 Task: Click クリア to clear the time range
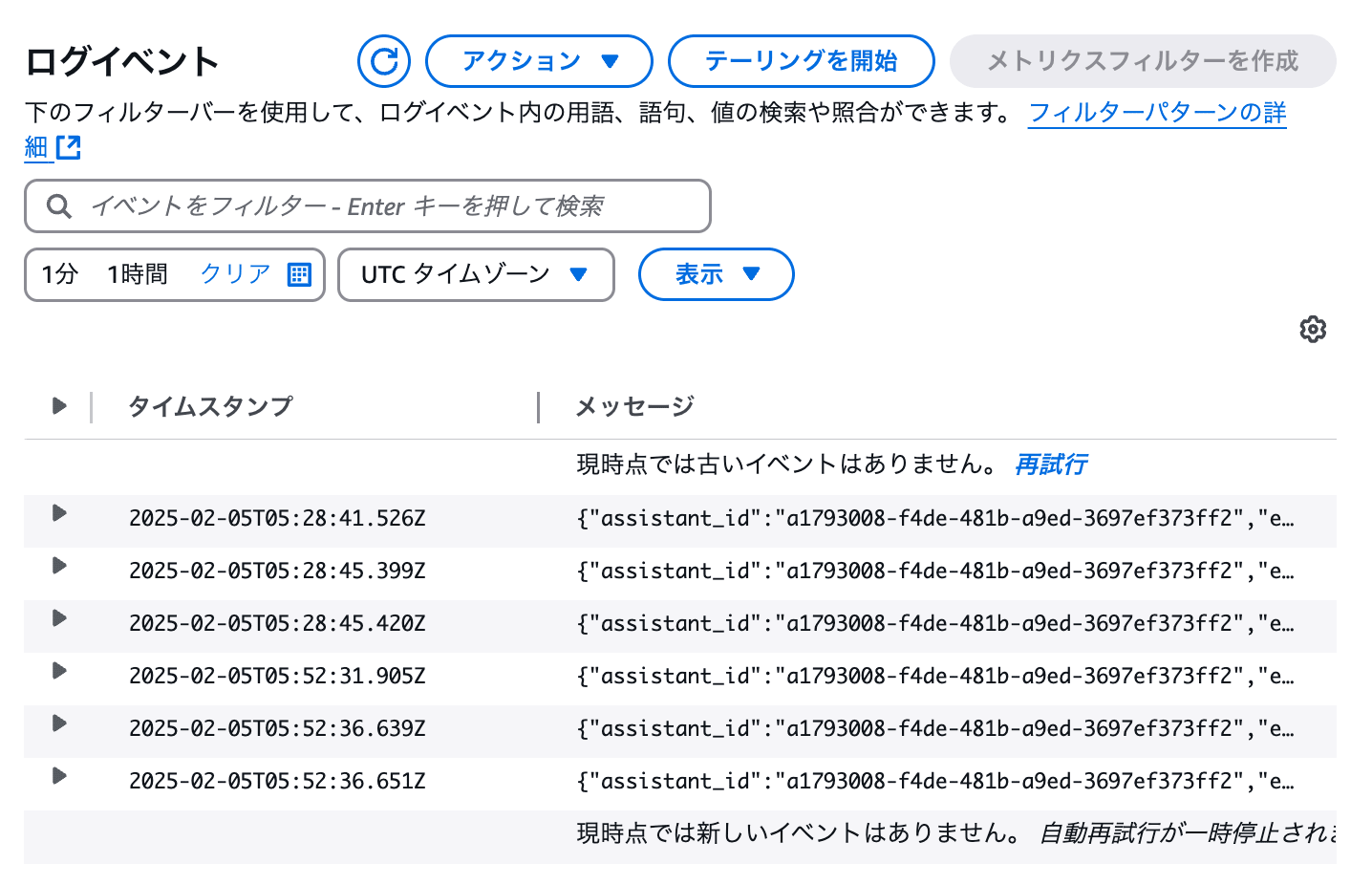pos(235,274)
